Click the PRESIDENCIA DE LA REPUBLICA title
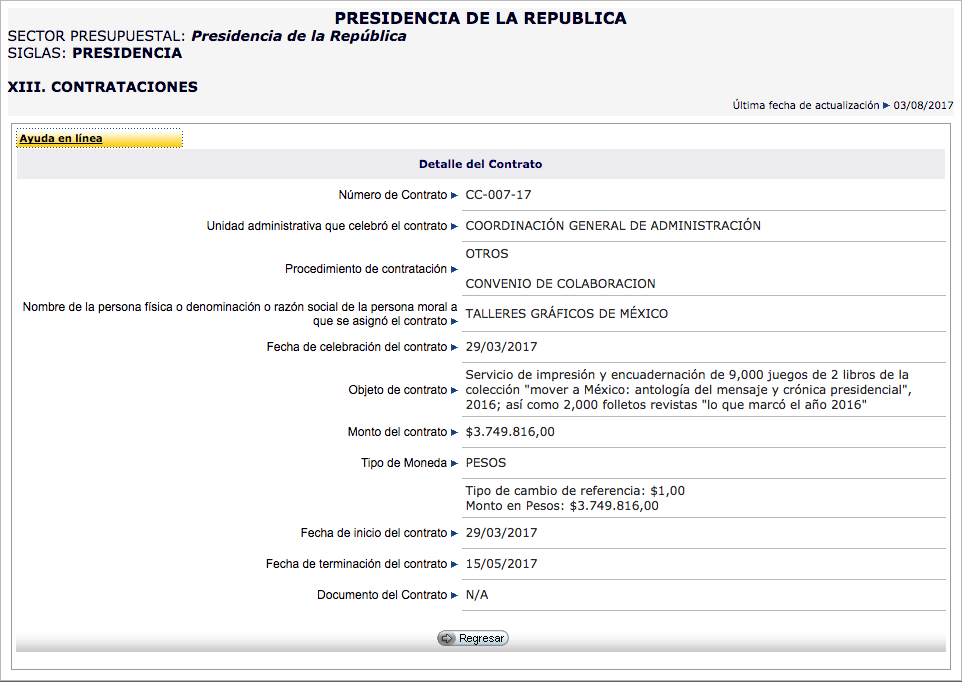Screen dimensions: 964x682 click(x=480, y=18)
